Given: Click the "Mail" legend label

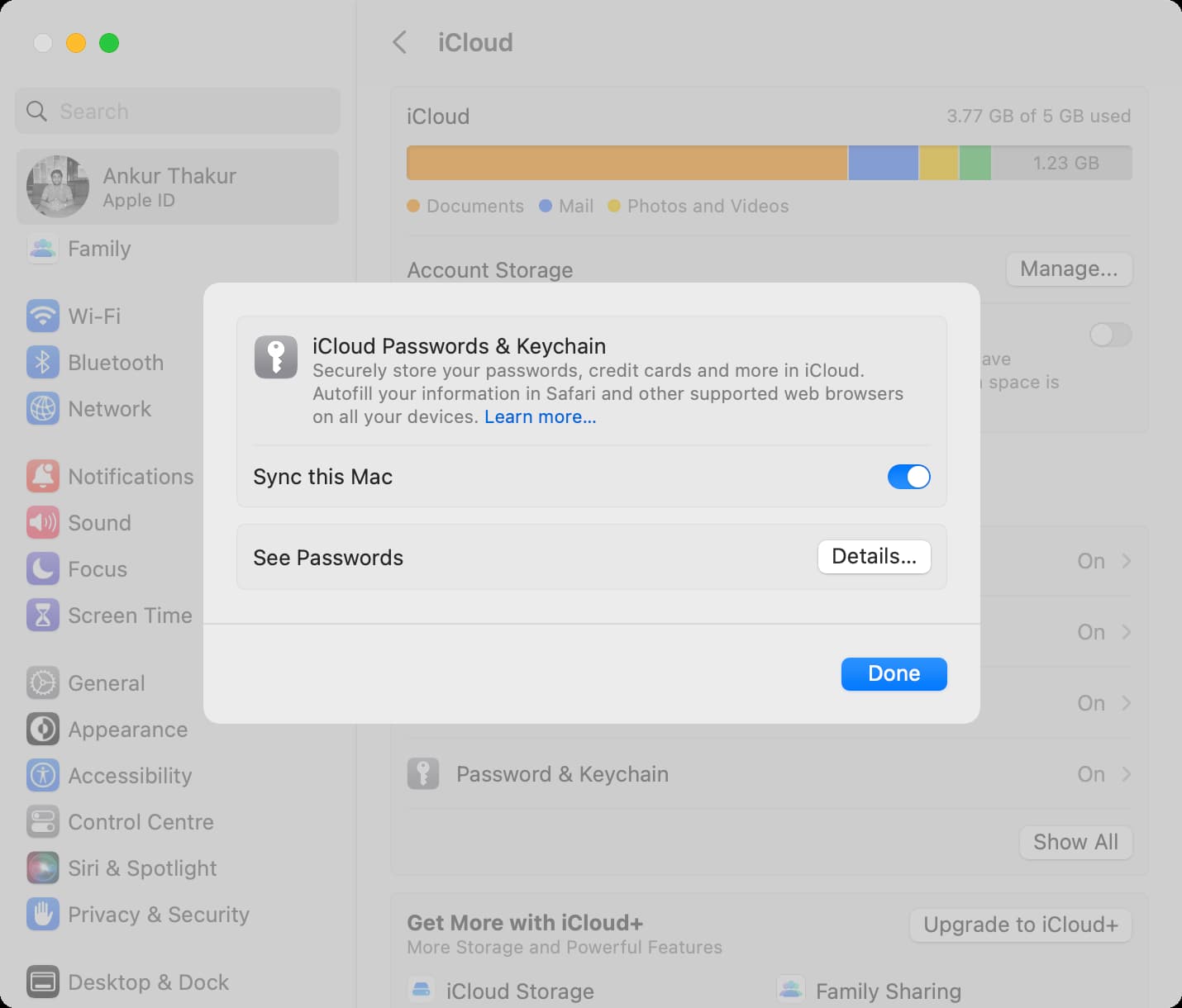Looking at the screenshot, I should point(576,206).
